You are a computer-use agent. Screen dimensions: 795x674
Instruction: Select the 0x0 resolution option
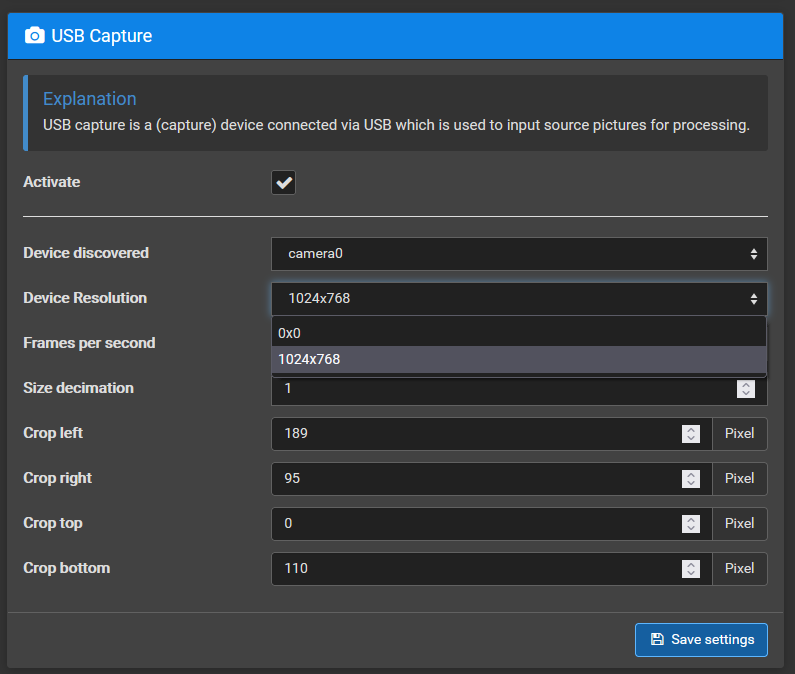coord(519,333)
